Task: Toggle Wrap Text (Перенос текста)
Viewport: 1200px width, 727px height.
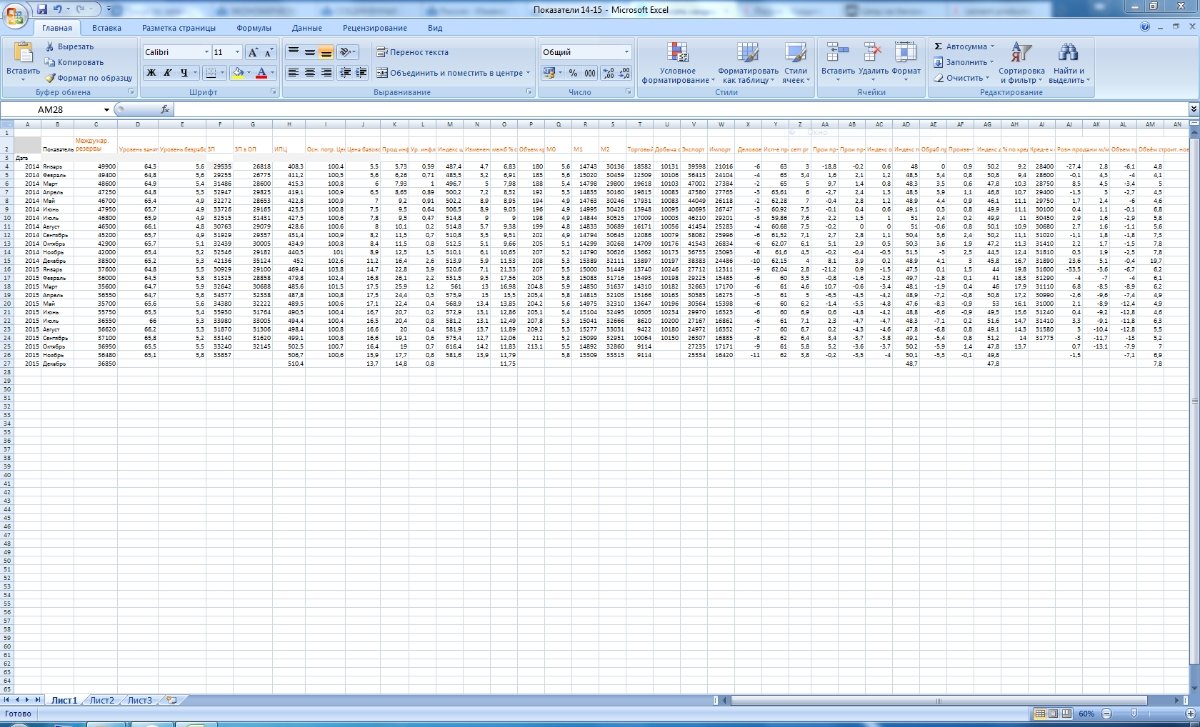Action: [x=412, y=52]
